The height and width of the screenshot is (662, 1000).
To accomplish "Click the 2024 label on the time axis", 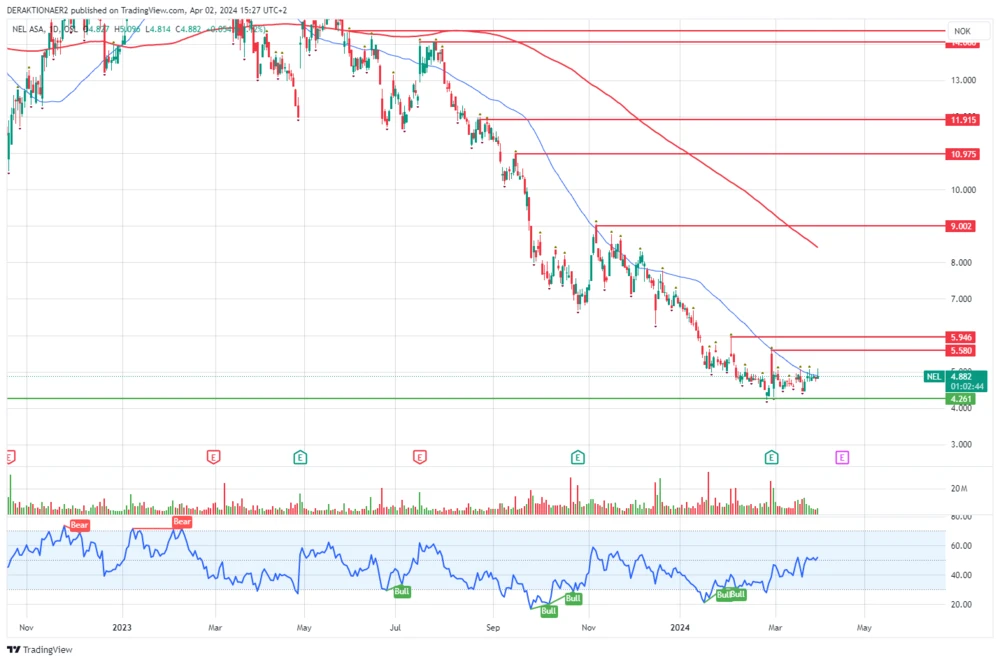I will (680, 628).
